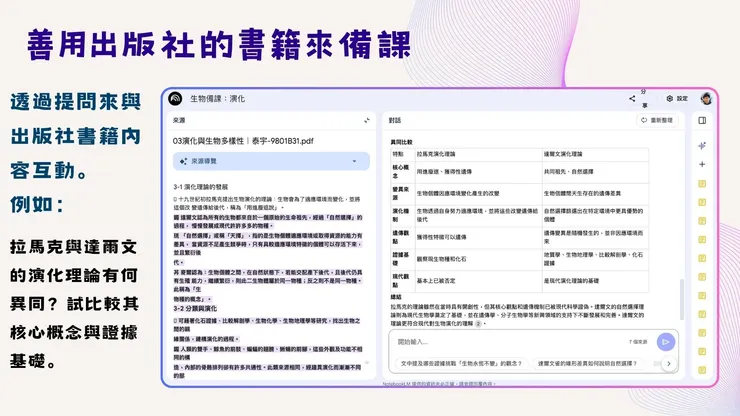Expand the 來源導覽 dropdown arrow
The width and height of the screenshot is (740, 416).
pyautogui.click(x=354, y=161)
